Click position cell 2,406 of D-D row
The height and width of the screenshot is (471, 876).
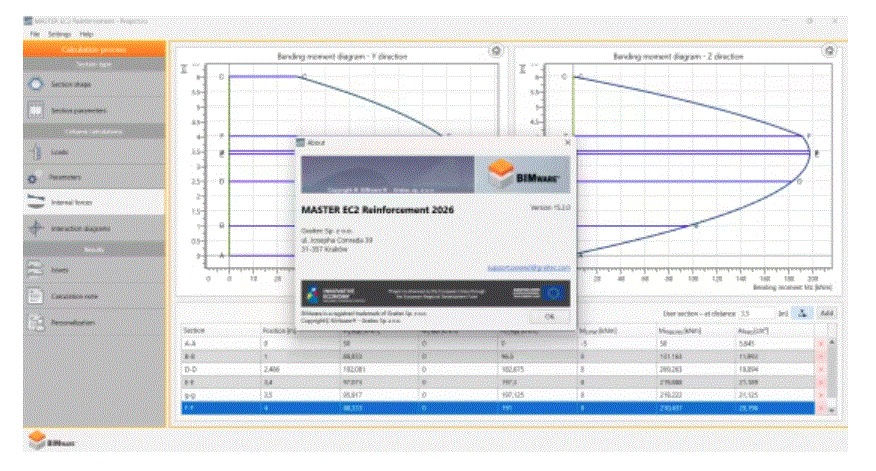[301, 369]
